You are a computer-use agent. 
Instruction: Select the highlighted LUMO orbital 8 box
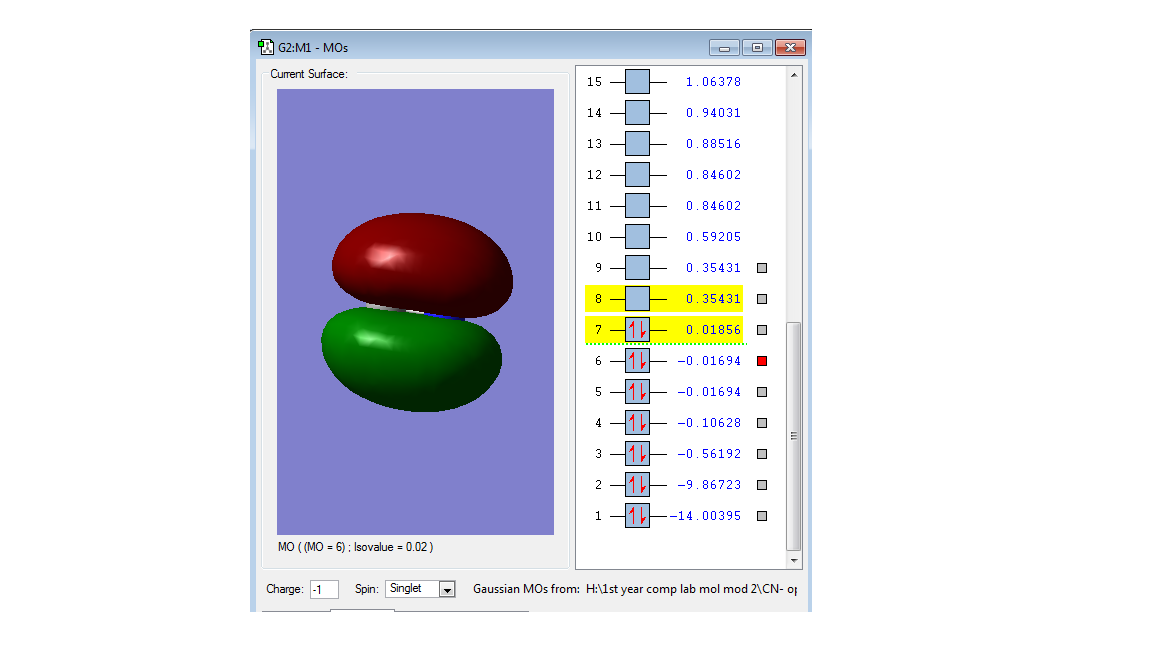[x=637, y=298]
